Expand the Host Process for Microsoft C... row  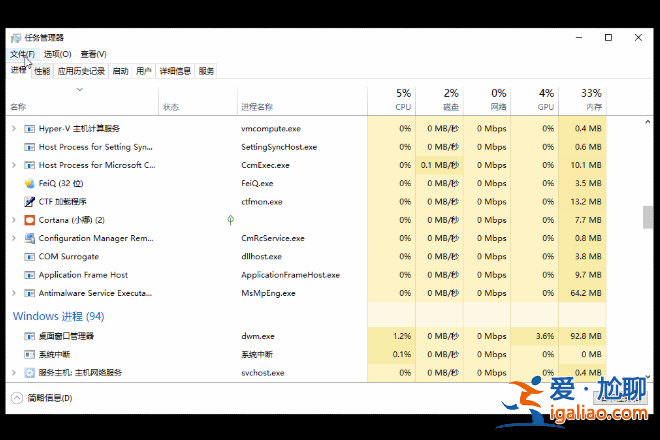[13, 165]
